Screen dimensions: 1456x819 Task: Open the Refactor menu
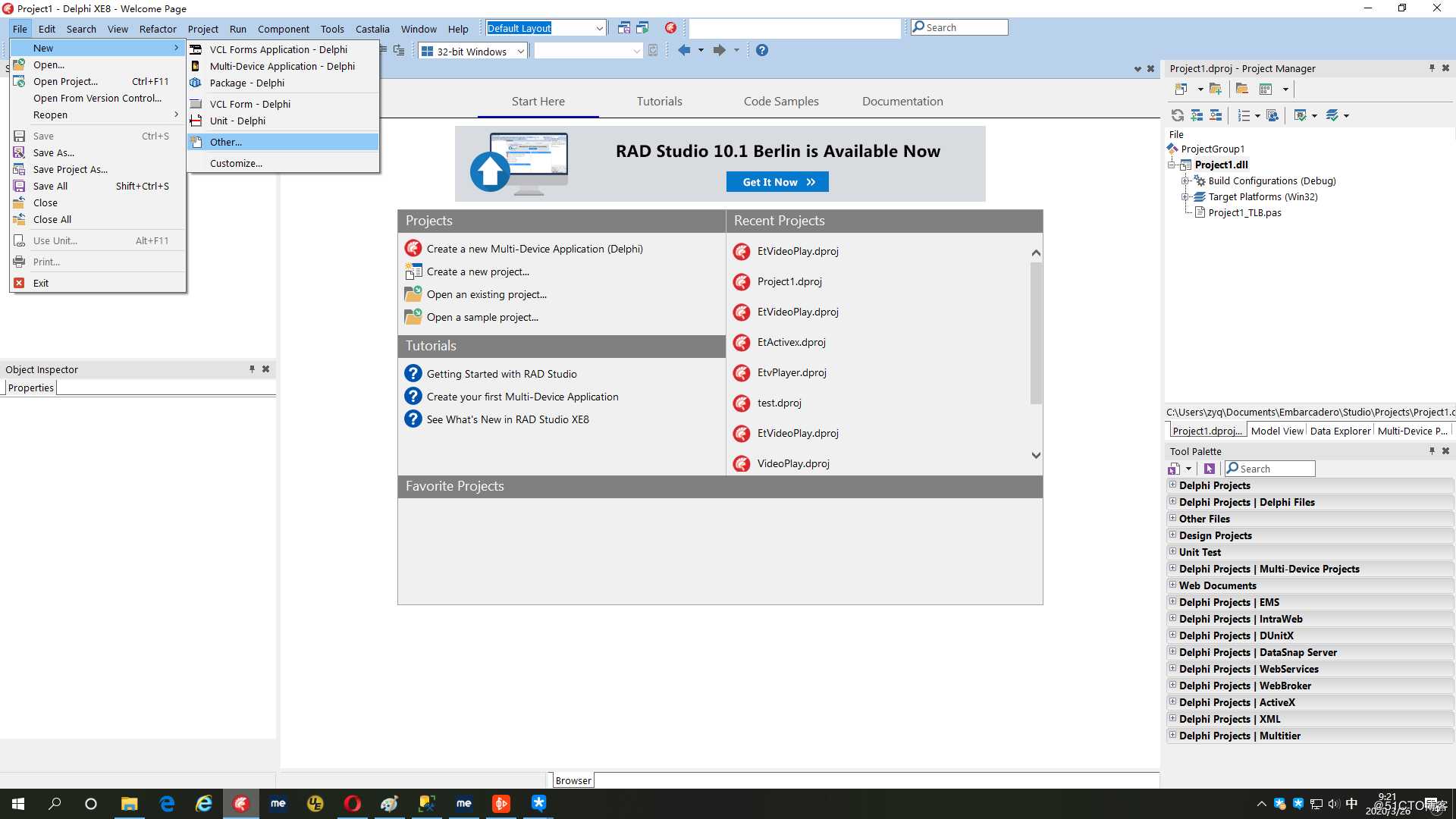[x=158, y=29]
